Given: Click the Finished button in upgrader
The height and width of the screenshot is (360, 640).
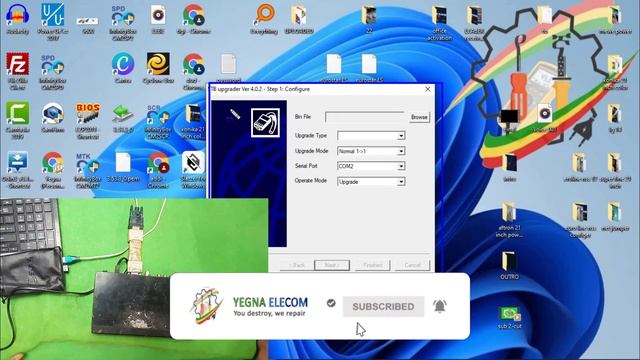Looking at the screenshot, I should coord(373,265).
